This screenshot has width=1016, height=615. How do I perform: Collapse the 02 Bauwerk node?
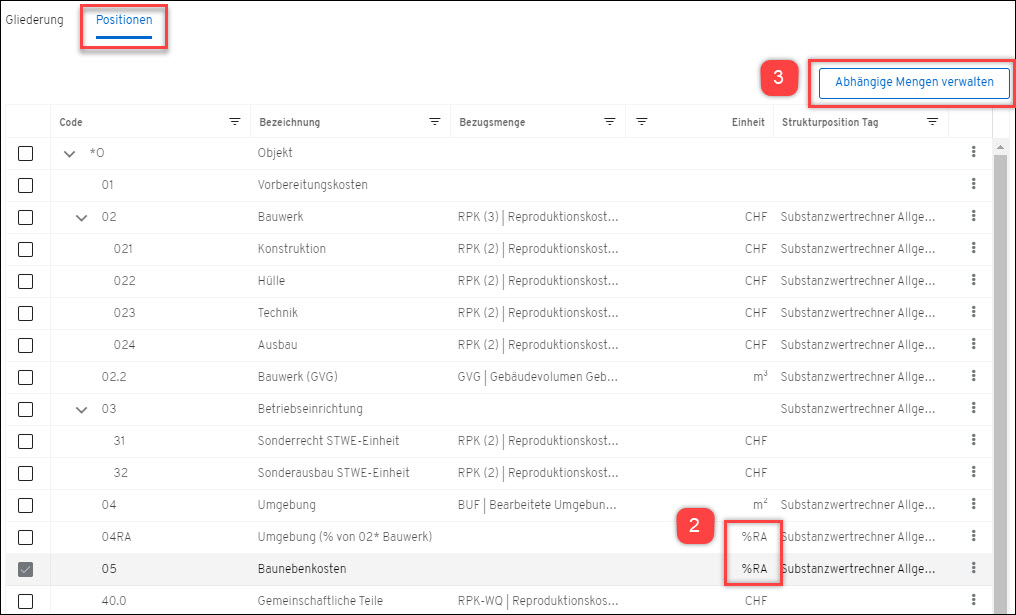pos(81,218)
